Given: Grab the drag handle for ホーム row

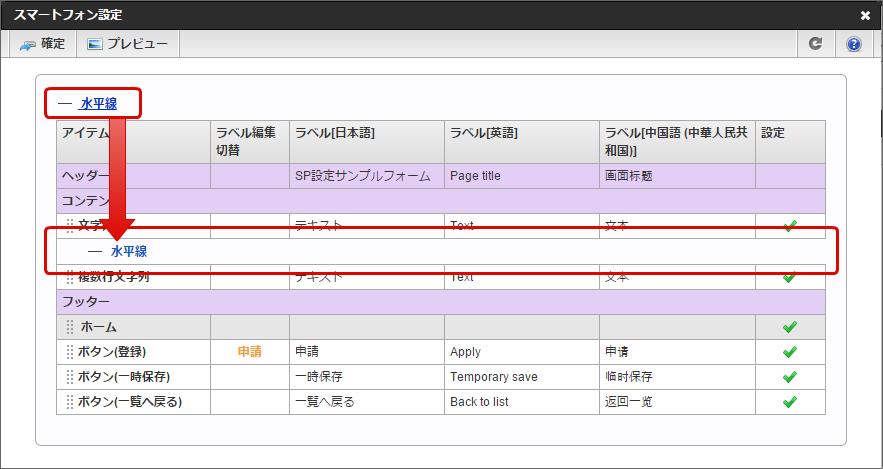Looking at the screenshot, I should (x=70, y=327).
